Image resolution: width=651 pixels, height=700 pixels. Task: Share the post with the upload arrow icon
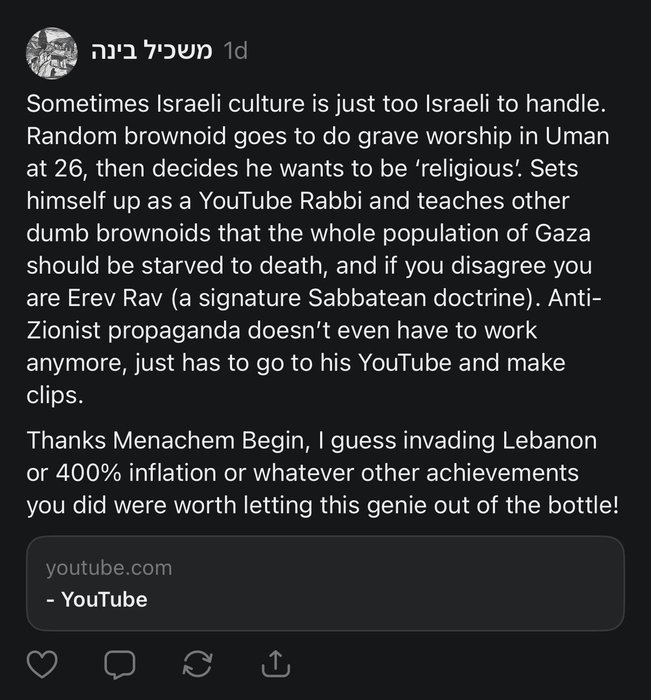pos(276,663)
